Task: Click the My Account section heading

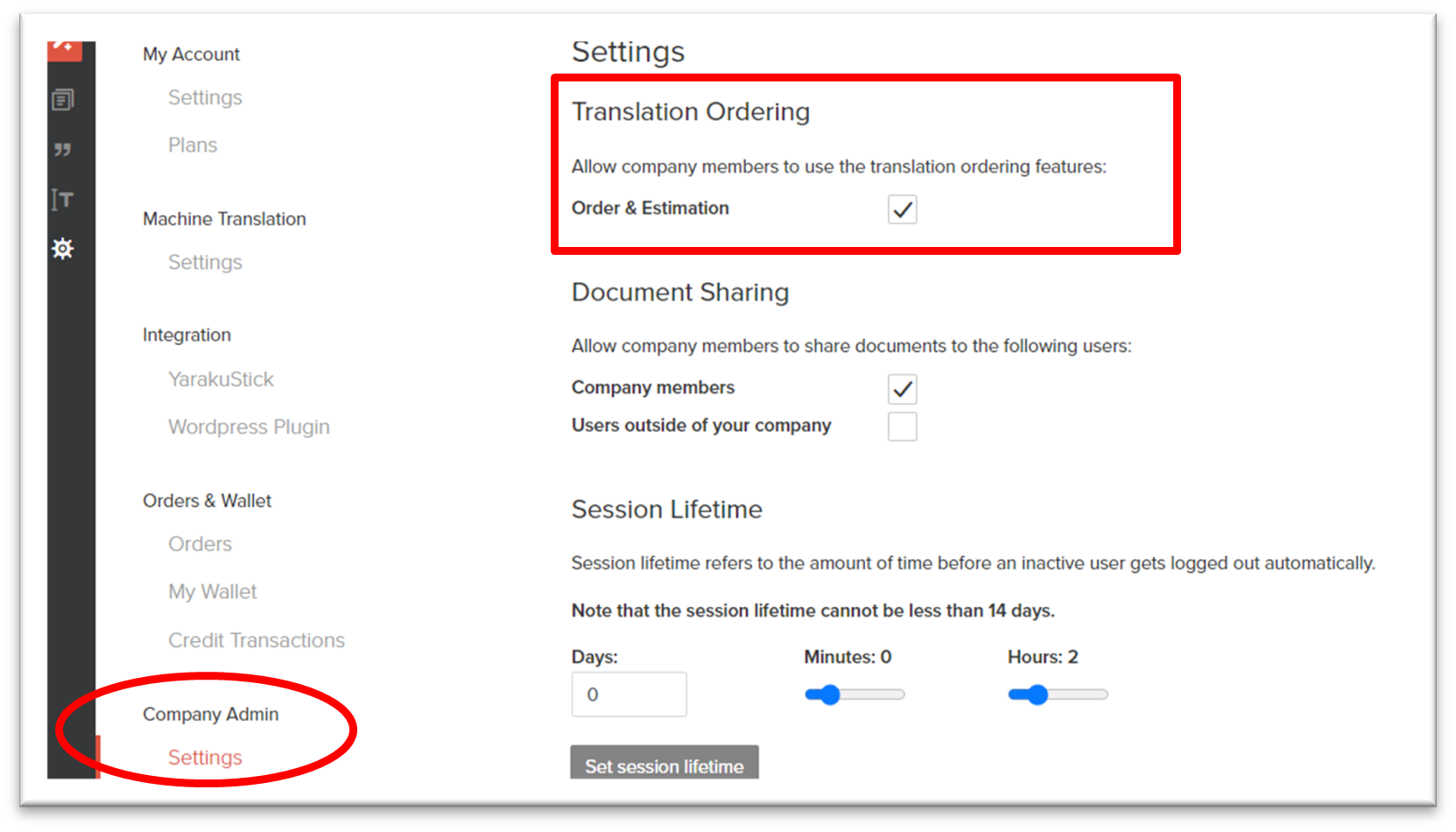Action: pos(191,54)
